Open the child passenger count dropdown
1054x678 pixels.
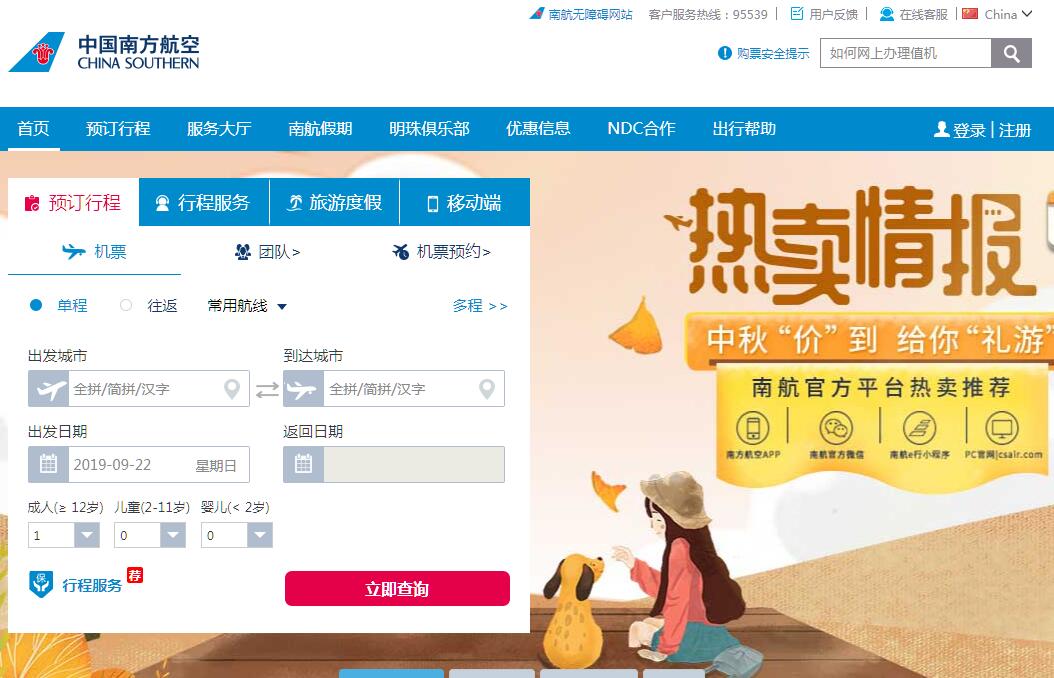coord(173,536)
